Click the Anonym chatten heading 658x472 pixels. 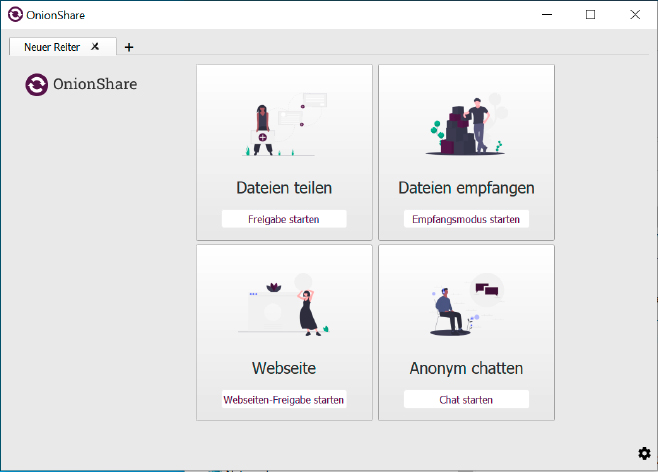pyautogui.click(x=466, y=368)
